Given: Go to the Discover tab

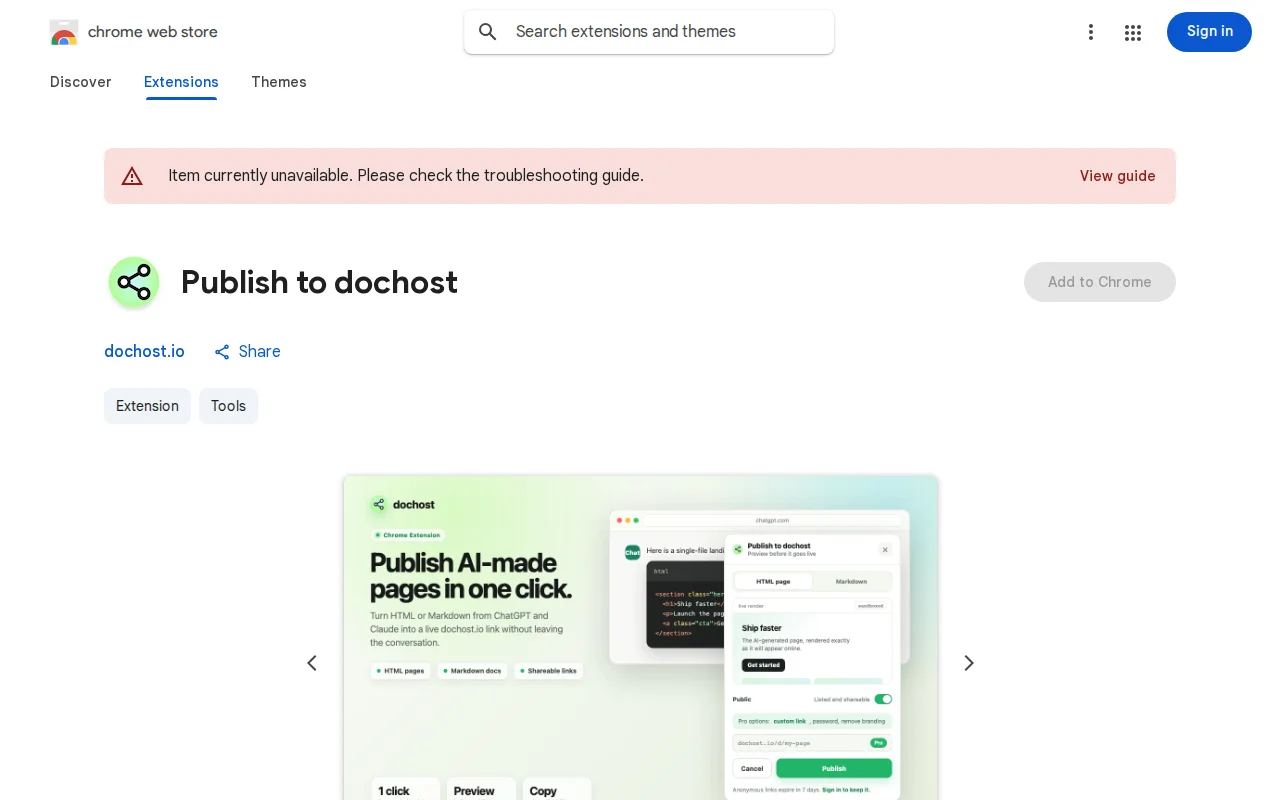Looking at the screenshot, I should tap(80, 82).
